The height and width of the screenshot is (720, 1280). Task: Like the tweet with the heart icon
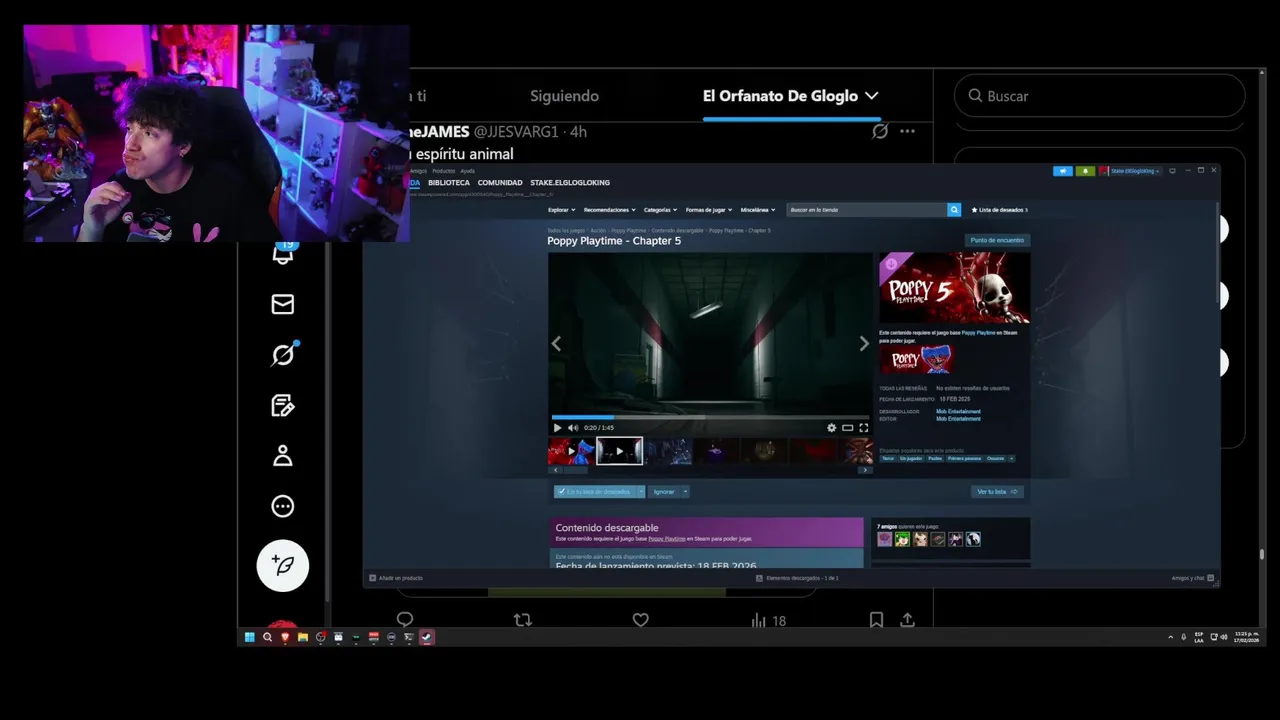pos(641,620)
